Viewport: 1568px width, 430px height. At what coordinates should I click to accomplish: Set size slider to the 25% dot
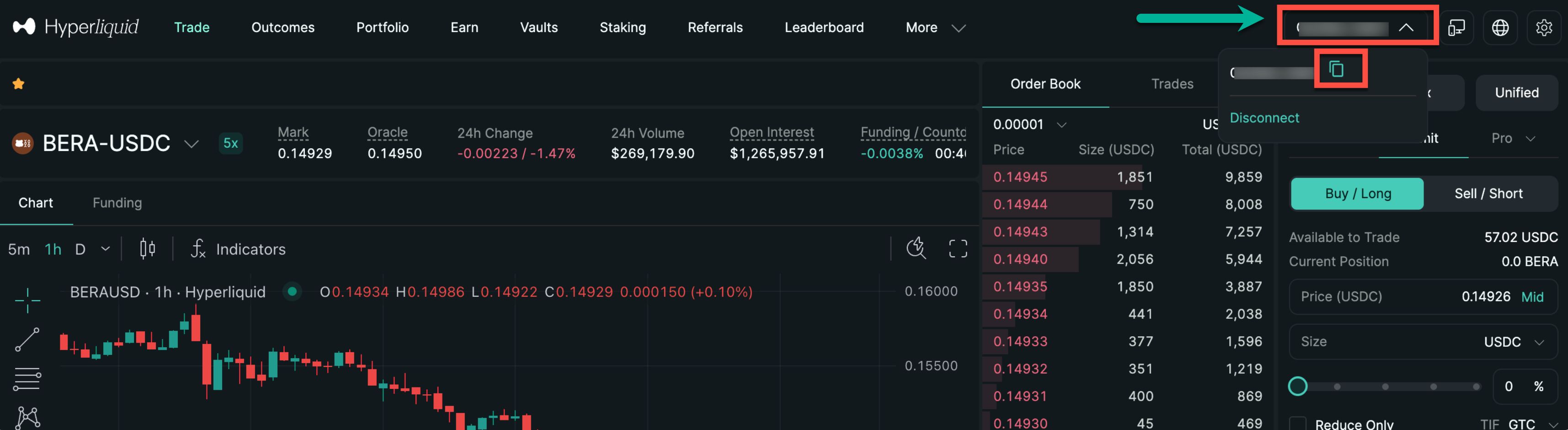coord(1337,387)
